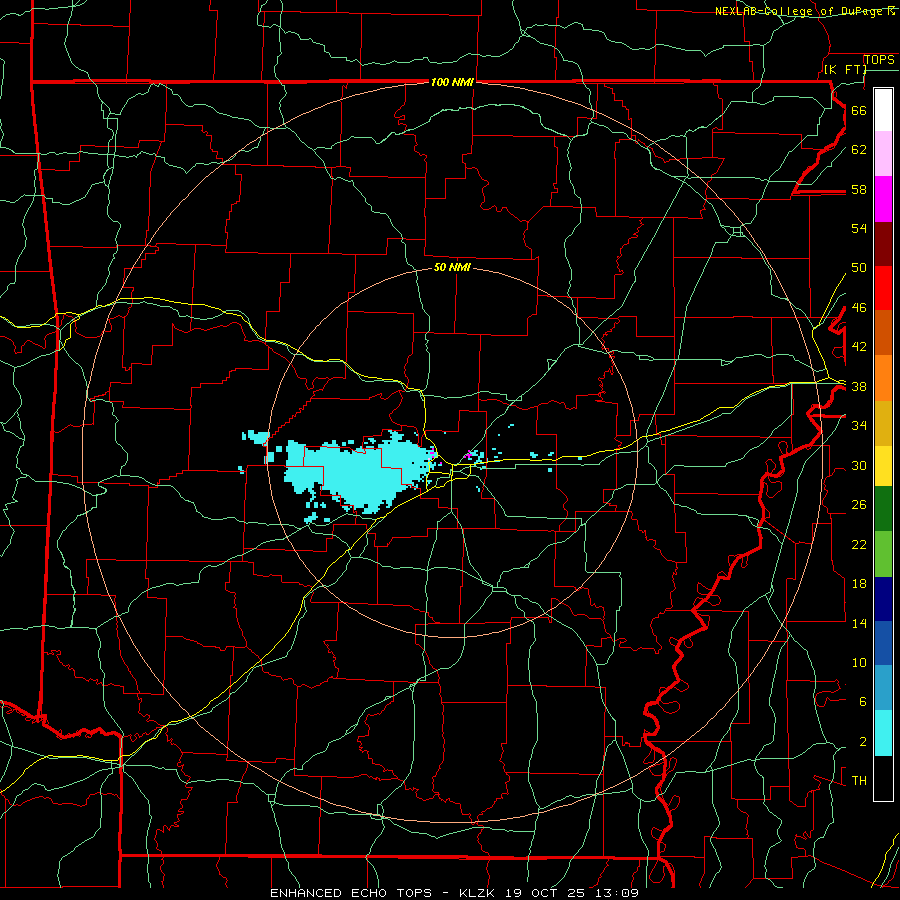Click the 10 legend value
This screenshot has width=900, height=900.
click(x=859, y=663)
